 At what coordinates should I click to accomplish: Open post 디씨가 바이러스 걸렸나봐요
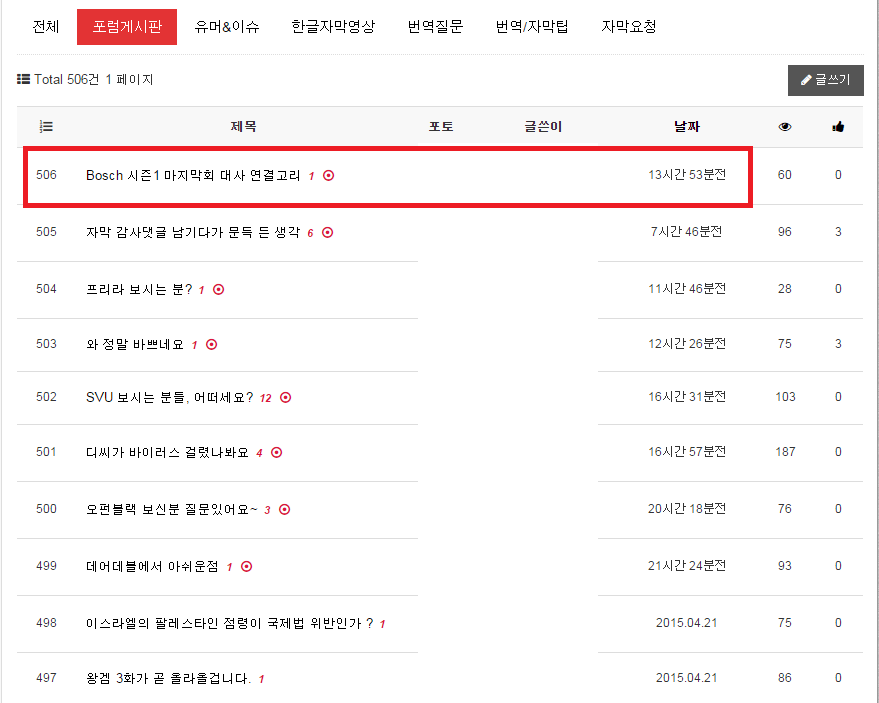[167, 452]
